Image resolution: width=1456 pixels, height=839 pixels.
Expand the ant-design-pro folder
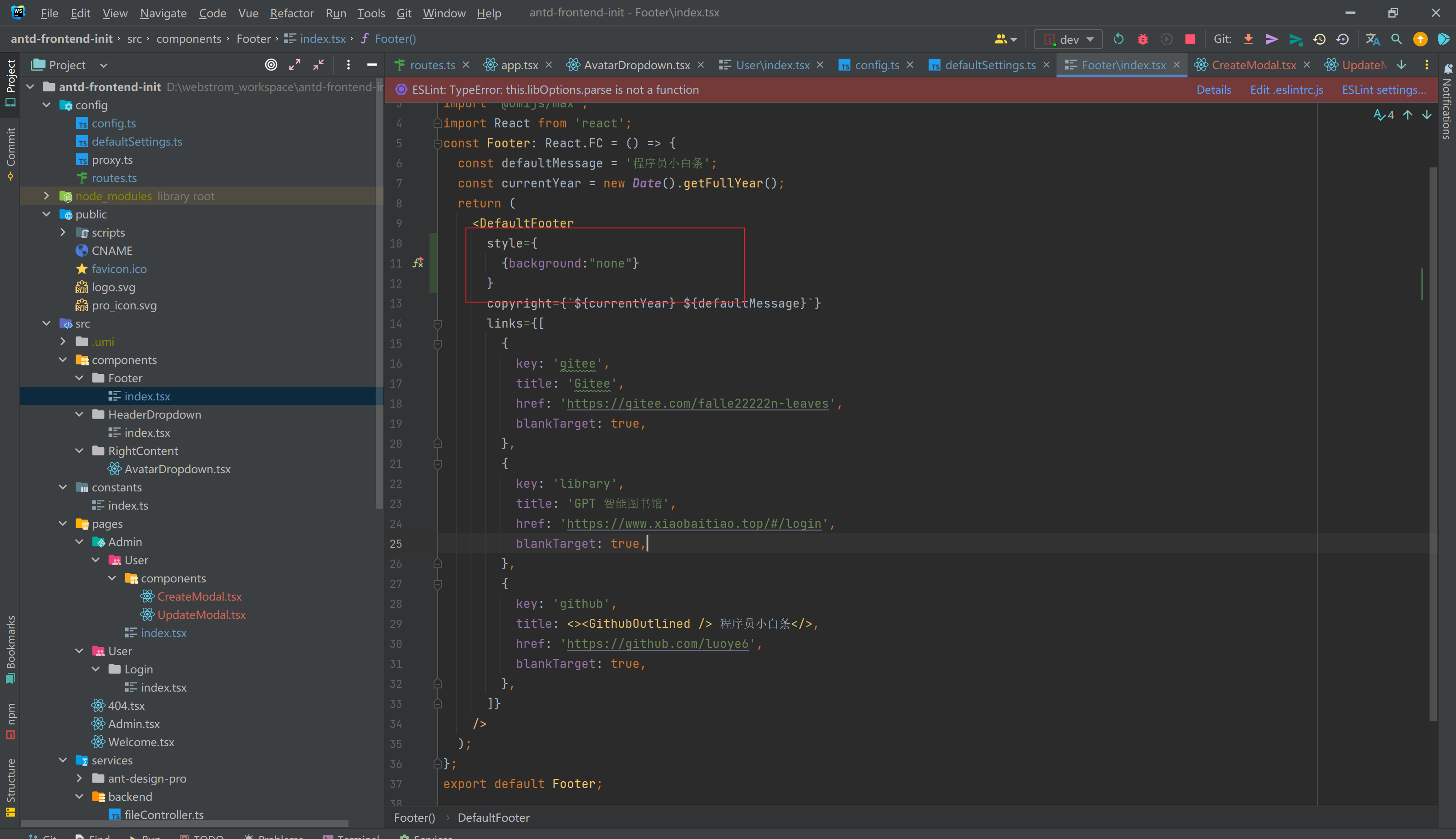click(x=79, y=778)
